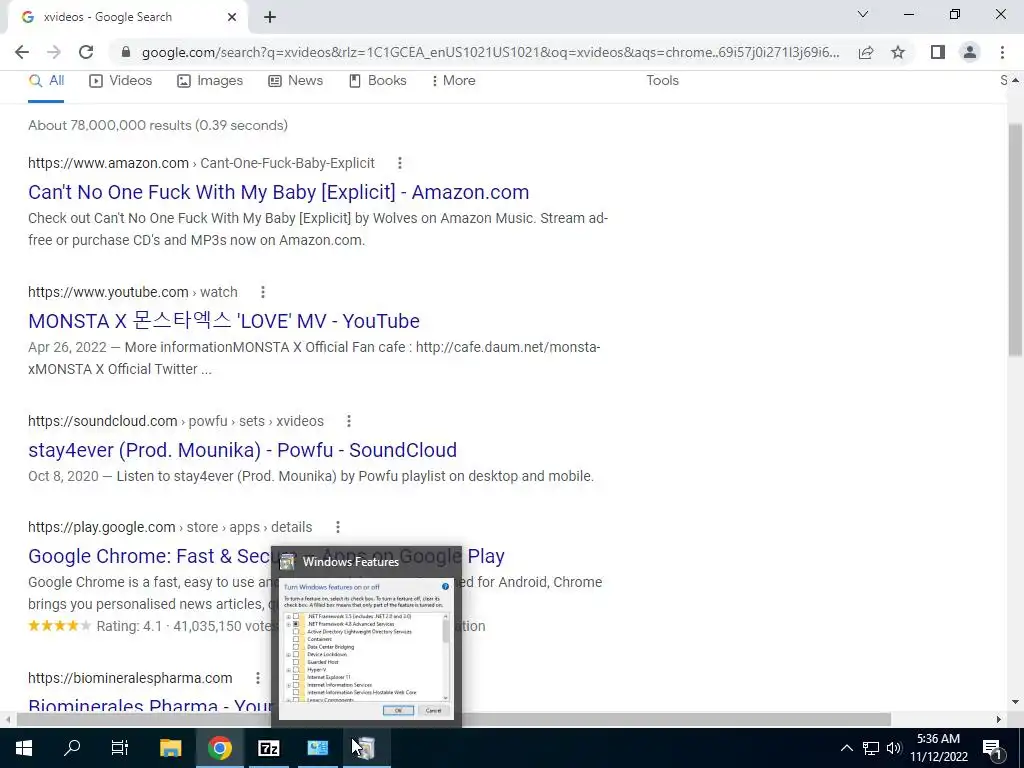Open options for the SoundCloud result

point(349,421)
